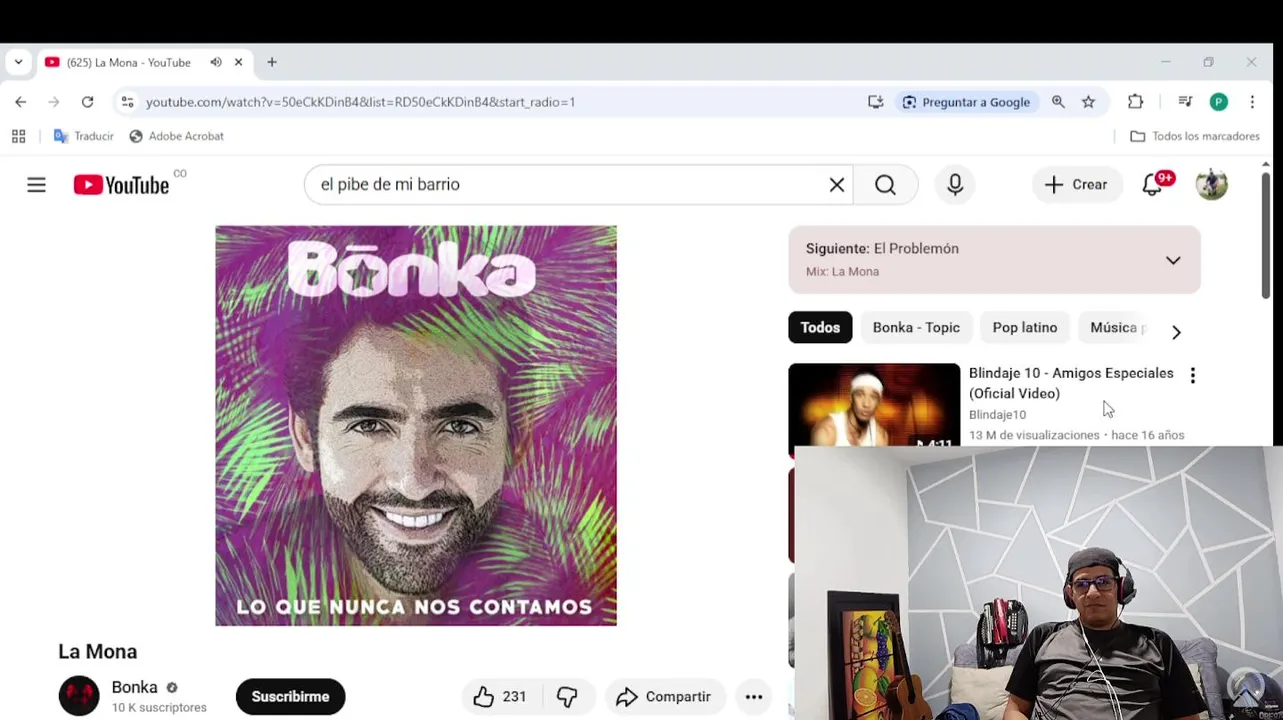Image resolution: width=1283 pixels, height=720 pixels.
Task: Expand the Siguiente mix playlist panel
Action: (1173, 260)
